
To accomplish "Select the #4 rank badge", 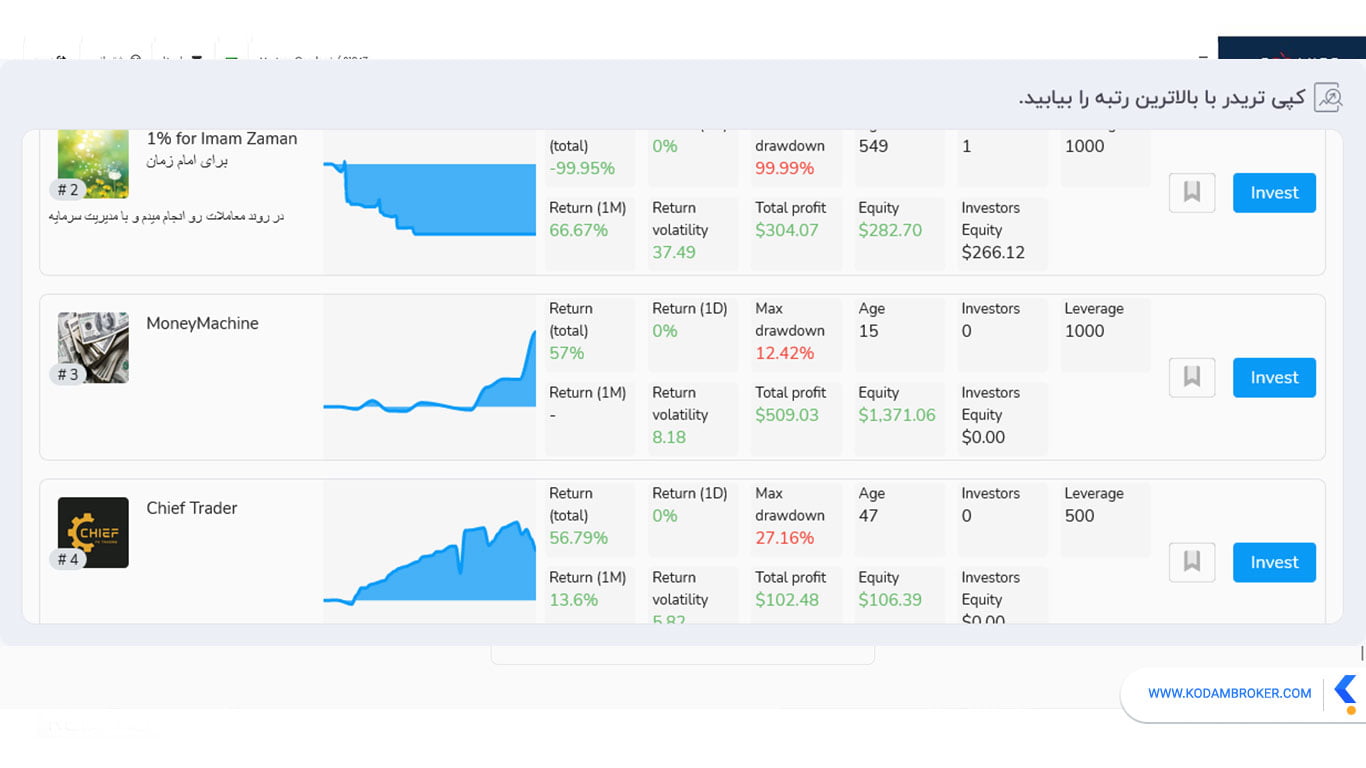I will tap(68, 560).
